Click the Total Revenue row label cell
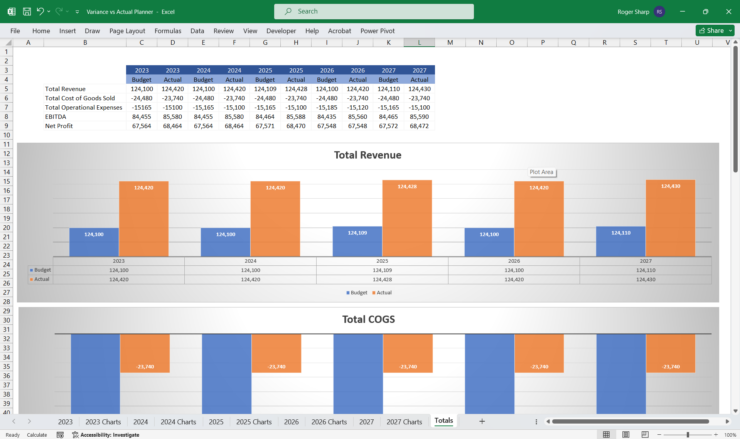This screenshot has width=740, height=439. pyautogui.click(x=85, y=89)
